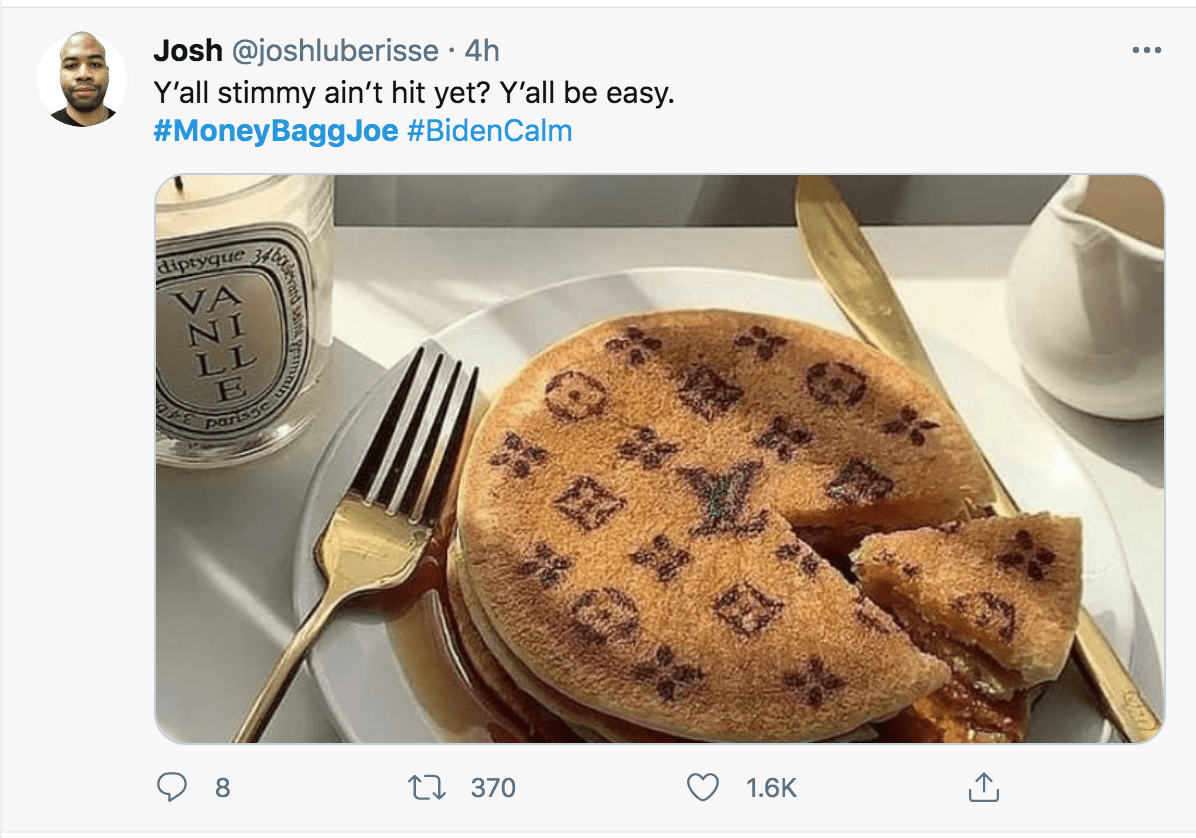Open the #MoneyBaggJoe hashtag

click(x=276, y=131)
